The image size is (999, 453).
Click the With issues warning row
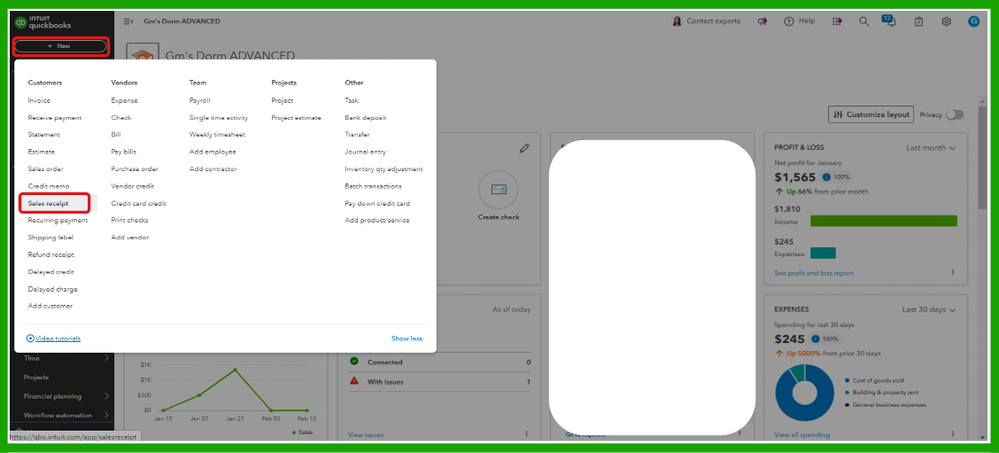click(440, 382)
